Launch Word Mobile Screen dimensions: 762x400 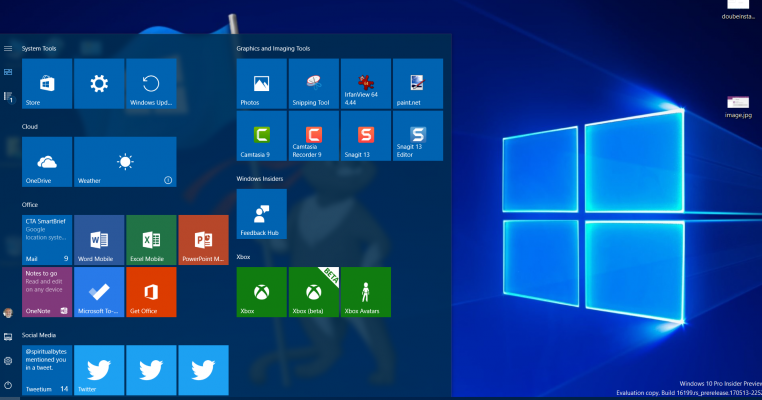[99, 240]
